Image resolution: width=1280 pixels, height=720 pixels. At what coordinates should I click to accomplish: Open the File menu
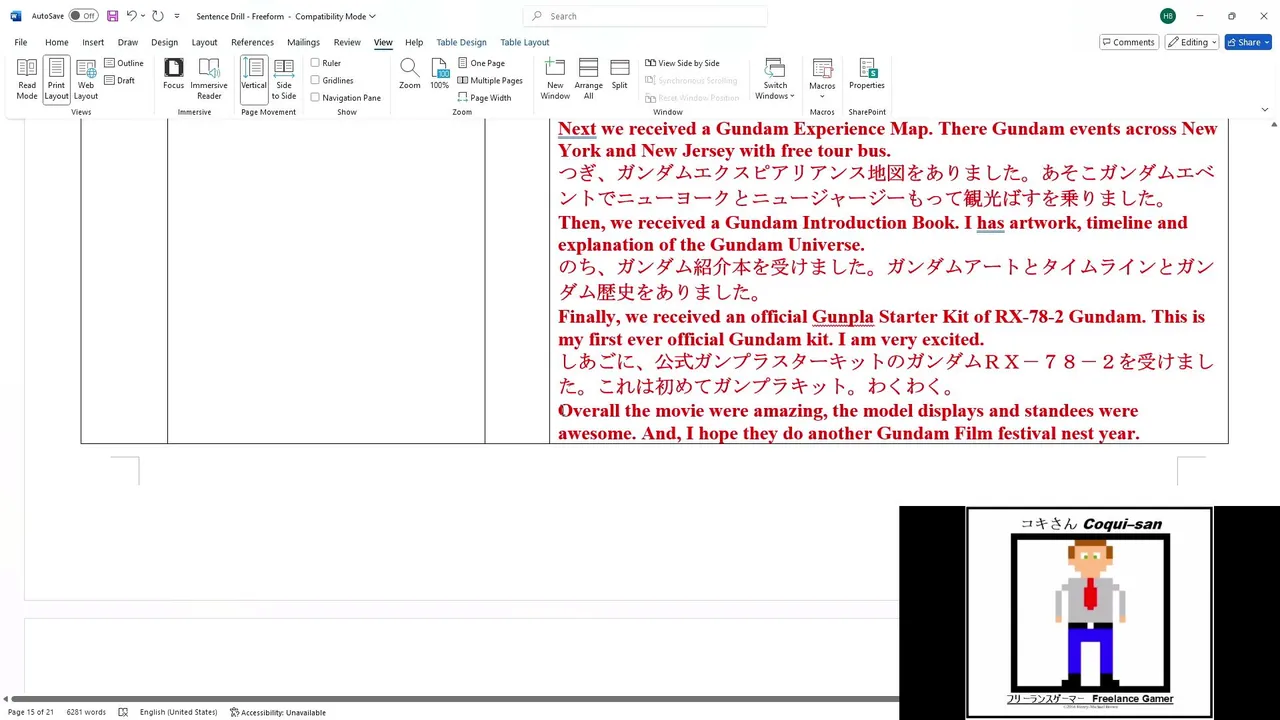20,42
